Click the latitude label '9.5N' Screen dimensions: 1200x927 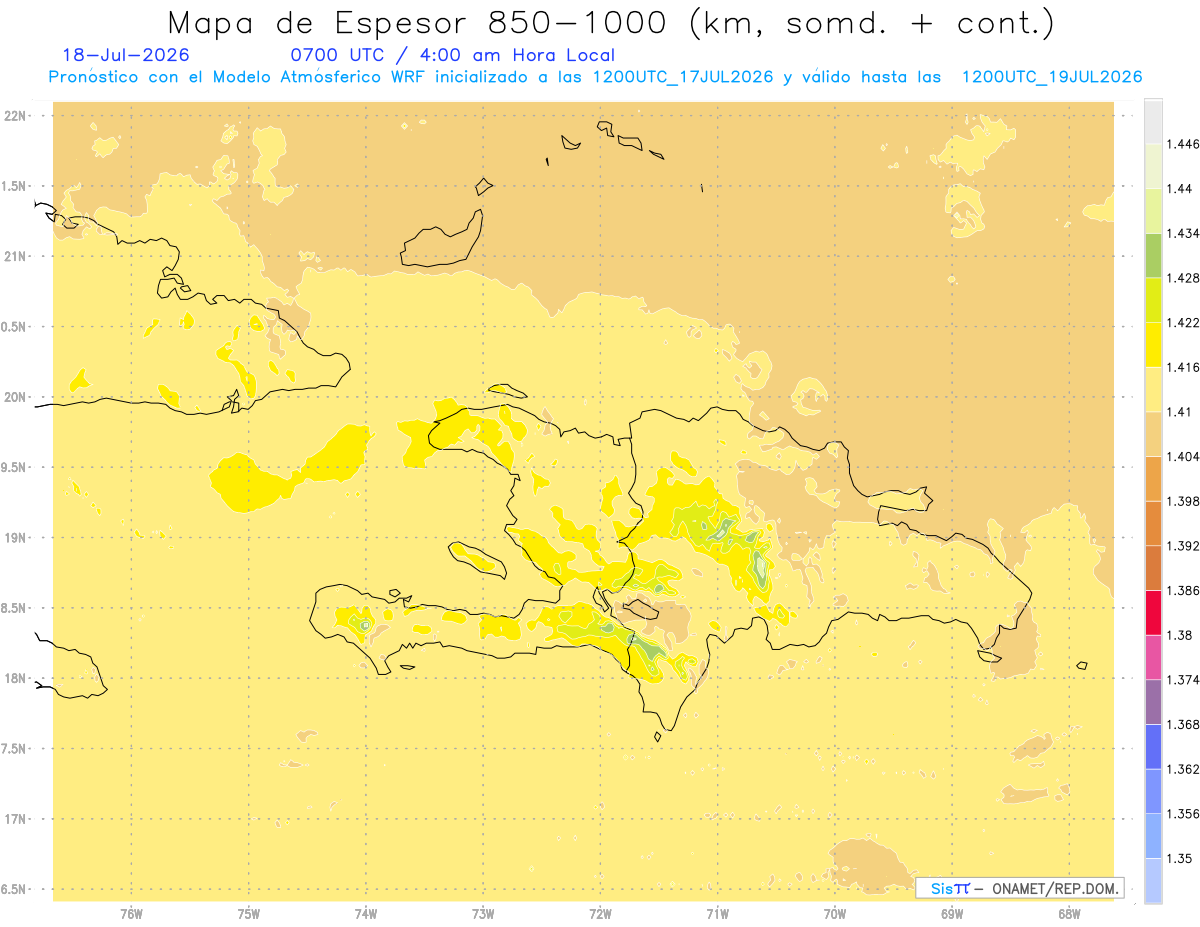(15, 467)
